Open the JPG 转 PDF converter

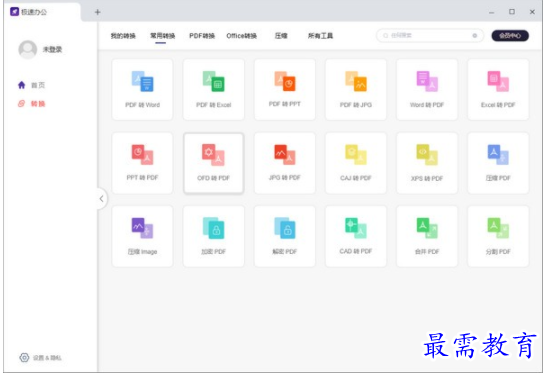(285, 163)
